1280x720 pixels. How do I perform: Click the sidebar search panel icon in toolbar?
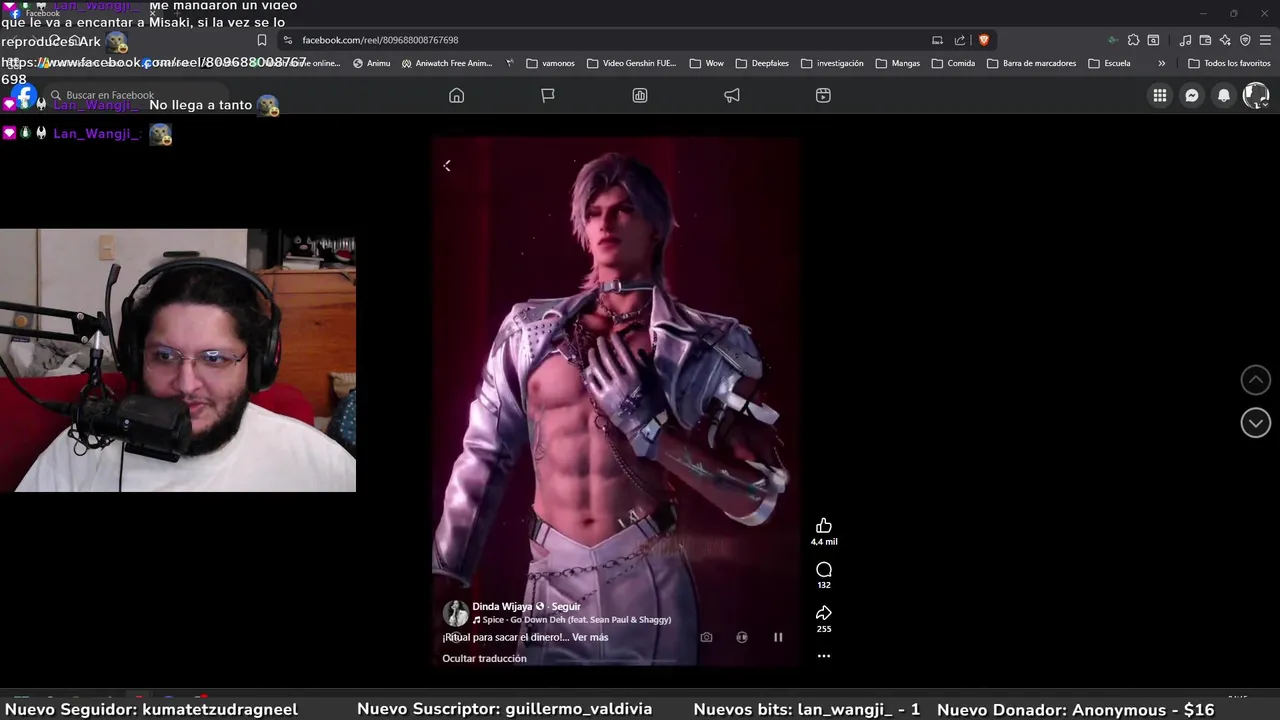[x=1153, y=40]
